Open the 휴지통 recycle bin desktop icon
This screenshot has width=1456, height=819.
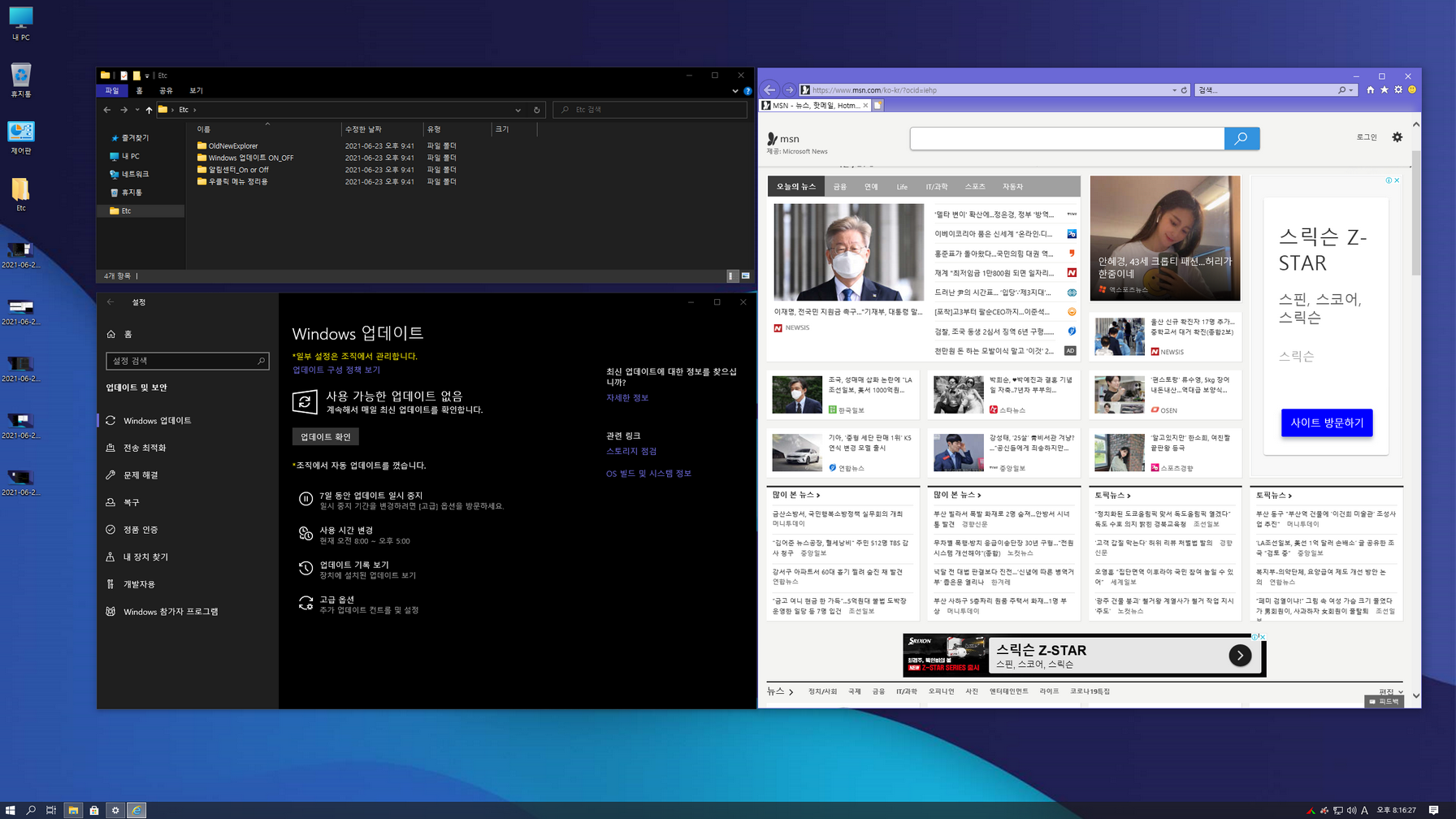[x=21, y=80]
